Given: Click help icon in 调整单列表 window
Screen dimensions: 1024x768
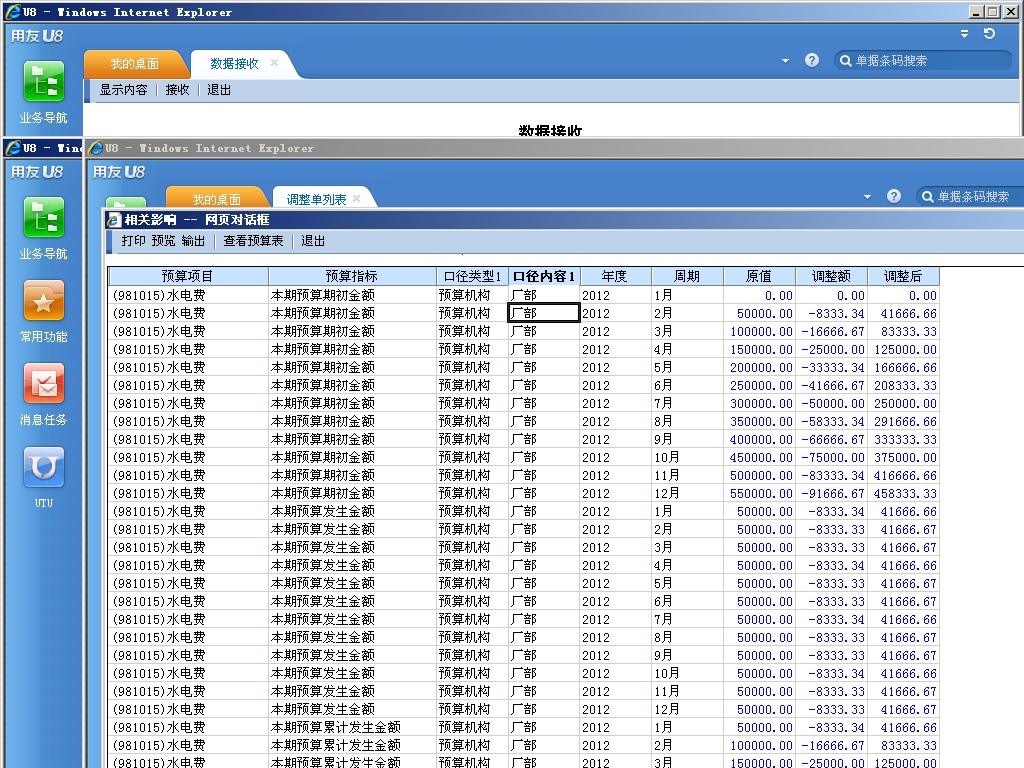Looking at the screenshot, I should (x=894, y=196).
